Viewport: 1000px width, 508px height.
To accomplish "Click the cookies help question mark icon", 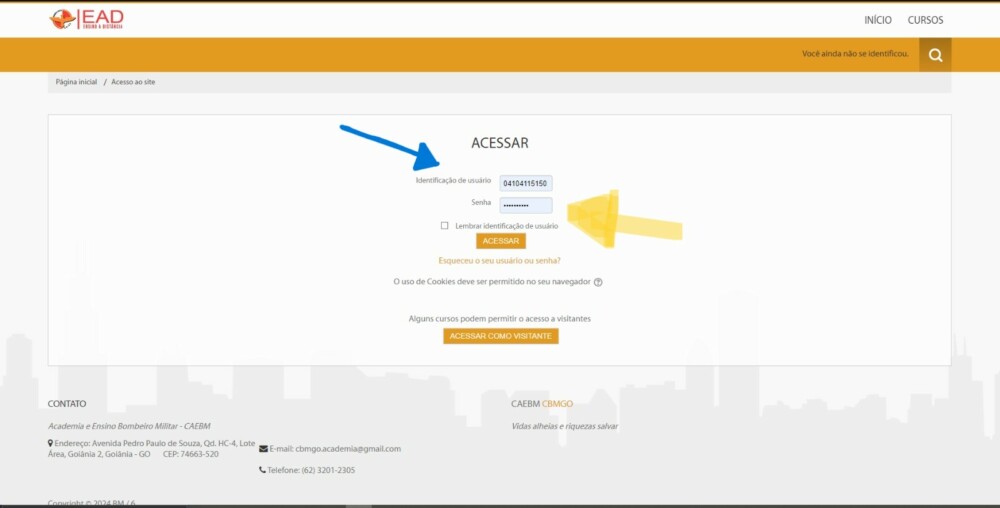I will pos(598,282).
